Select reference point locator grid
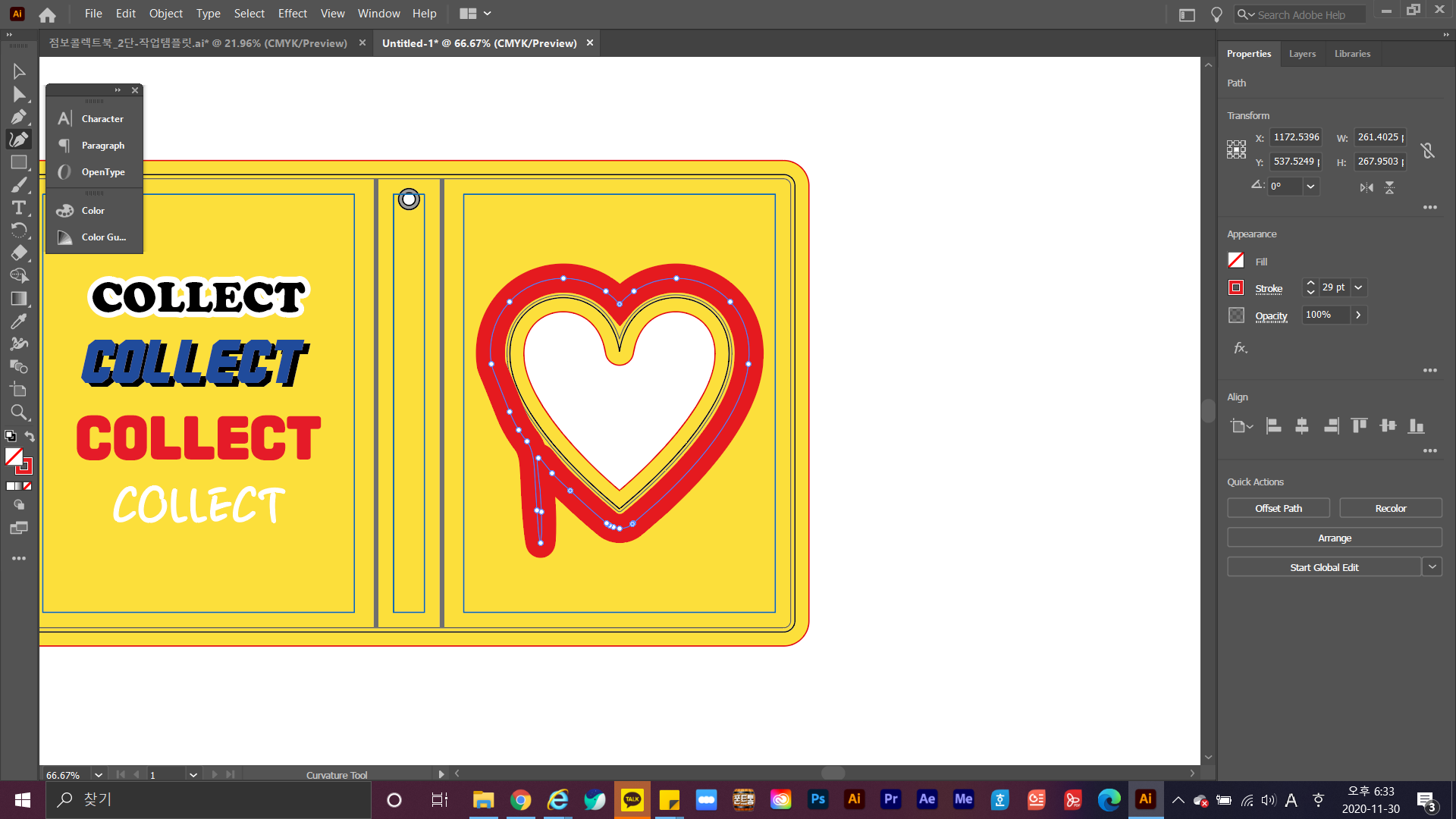The height and width of the screenshot is (819, 1456). (1236, 149)
